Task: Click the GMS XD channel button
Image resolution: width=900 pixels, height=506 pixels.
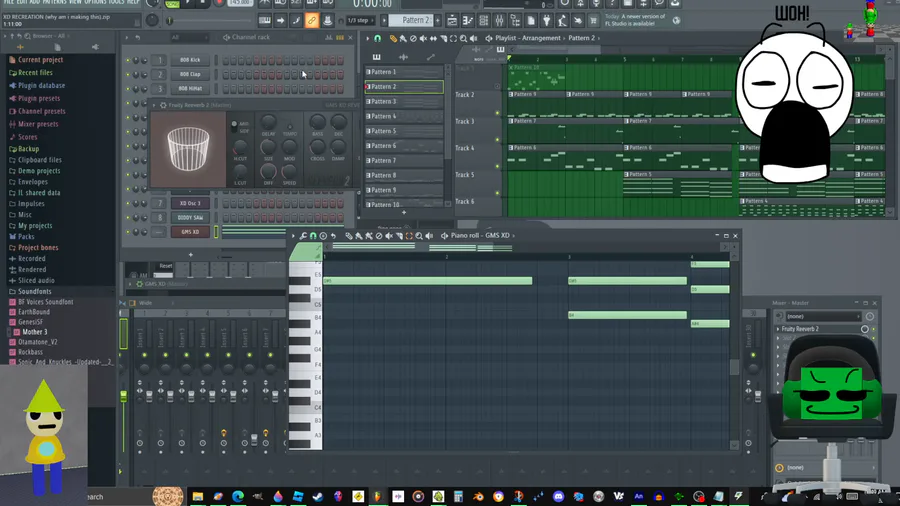Action: (x=190, y=232)
